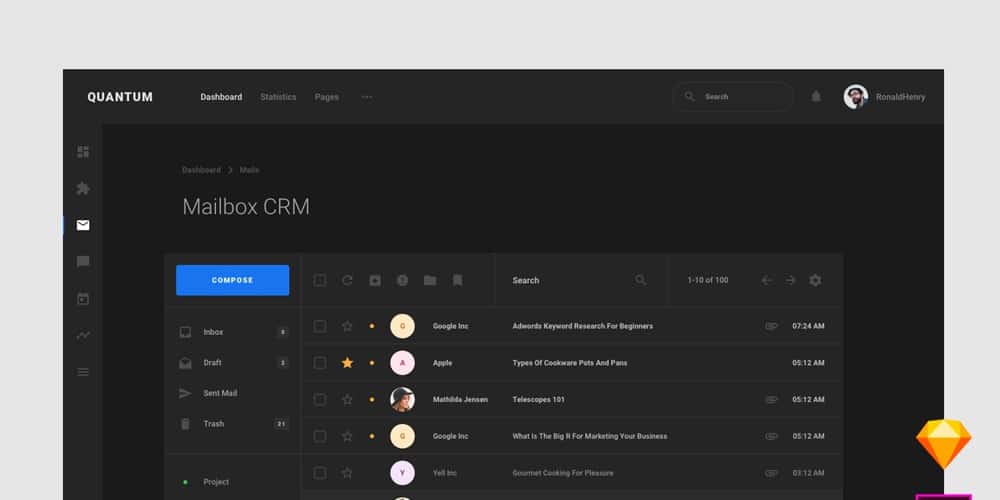Click the report spam icon in toolbar
Image resolution: width=1000 pixels, height=500 pixels.
click(x=402, y=280)
